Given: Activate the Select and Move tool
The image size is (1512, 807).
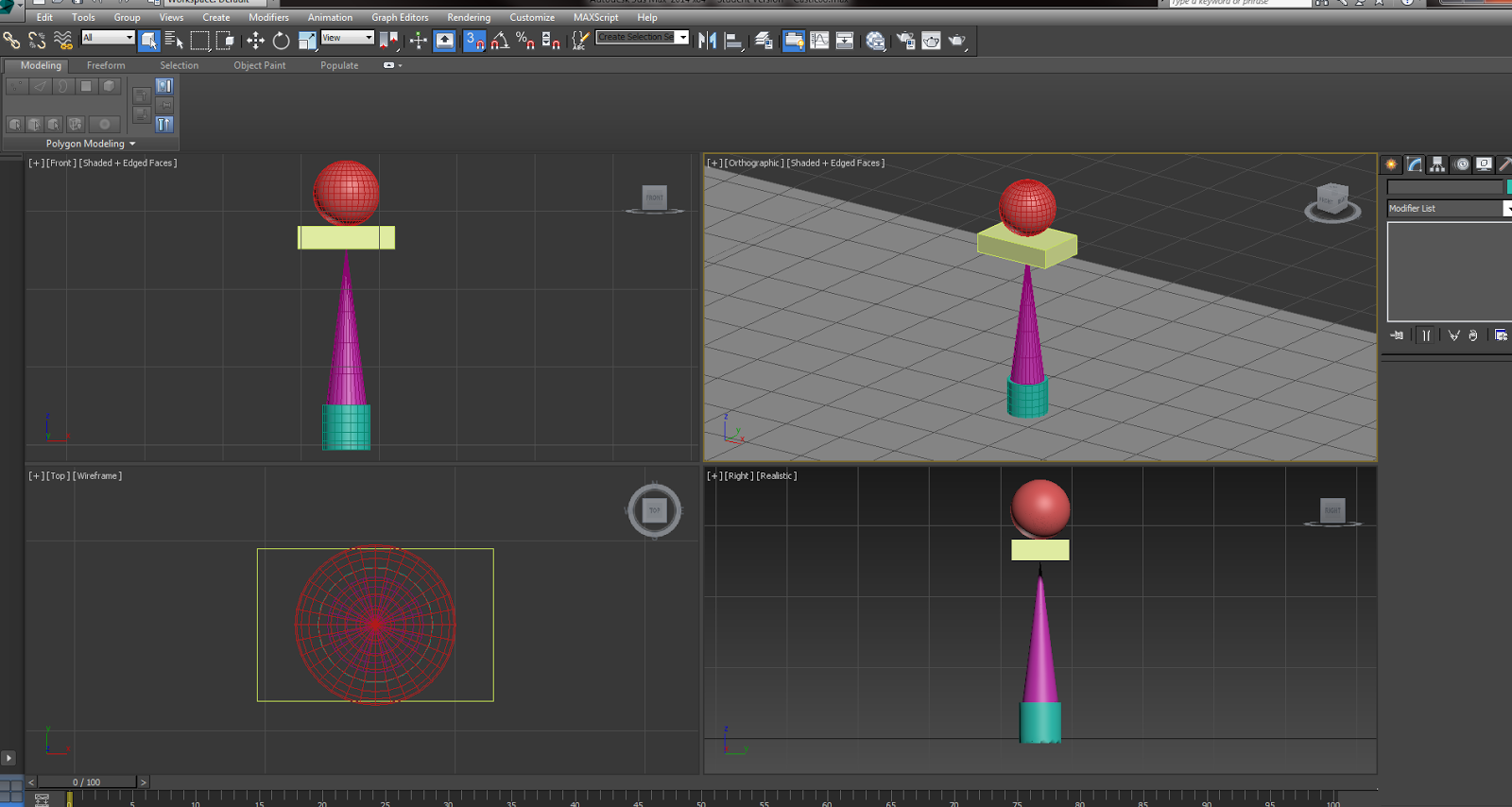Looking at the screenshot, I should 255,40.
